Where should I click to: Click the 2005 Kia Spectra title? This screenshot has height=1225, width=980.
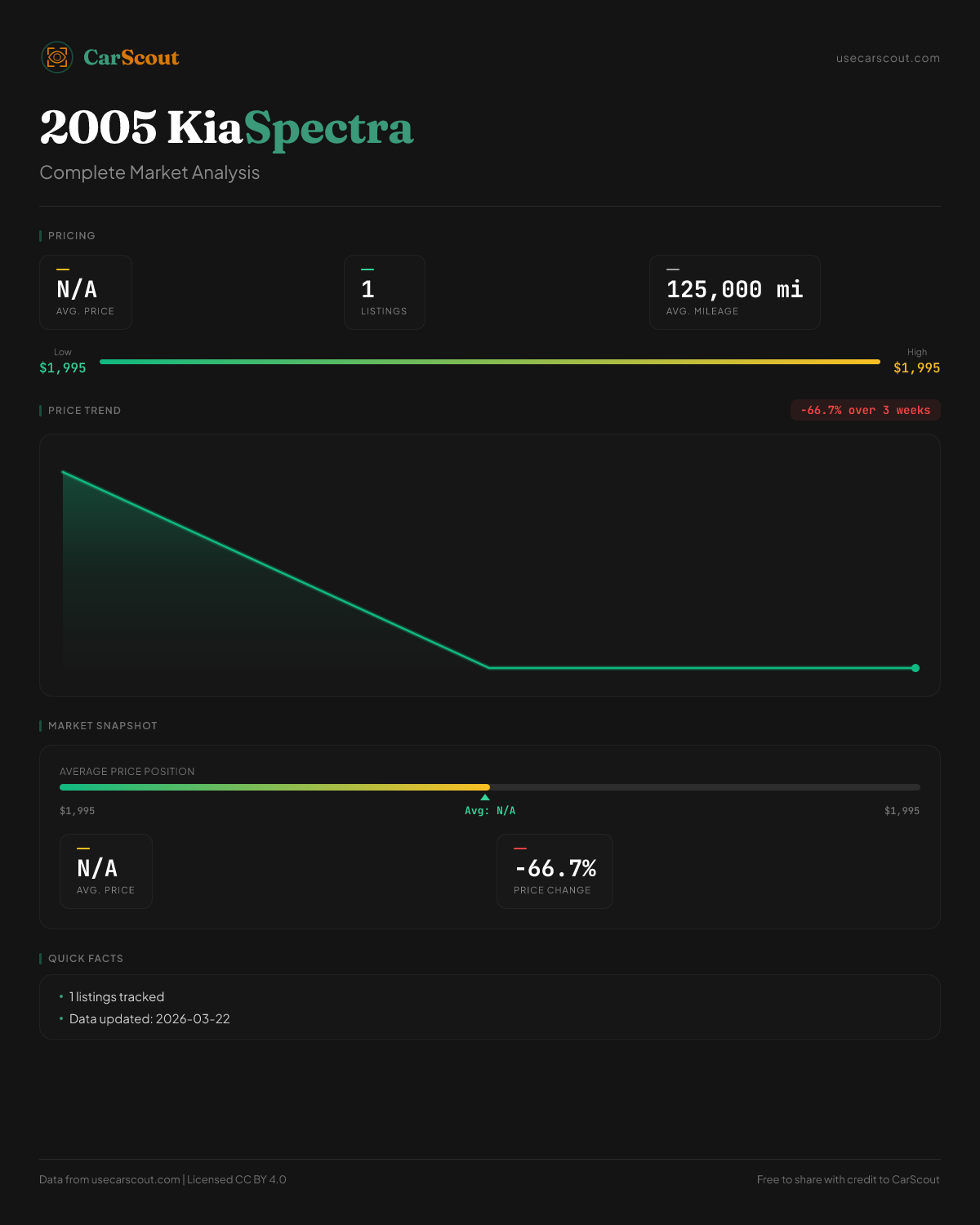[x=226, y=128]
